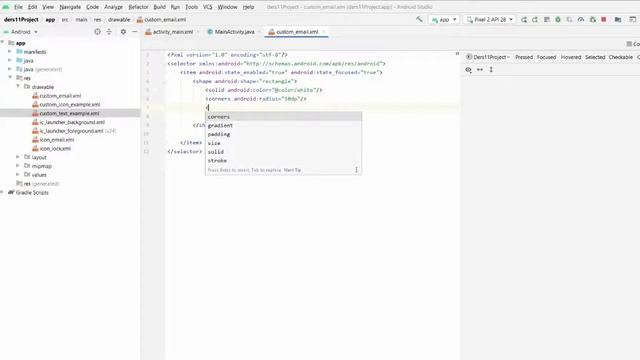Open the Refactor menu
This screenshot has width=640, height=360.
click(x=138, y=7)
